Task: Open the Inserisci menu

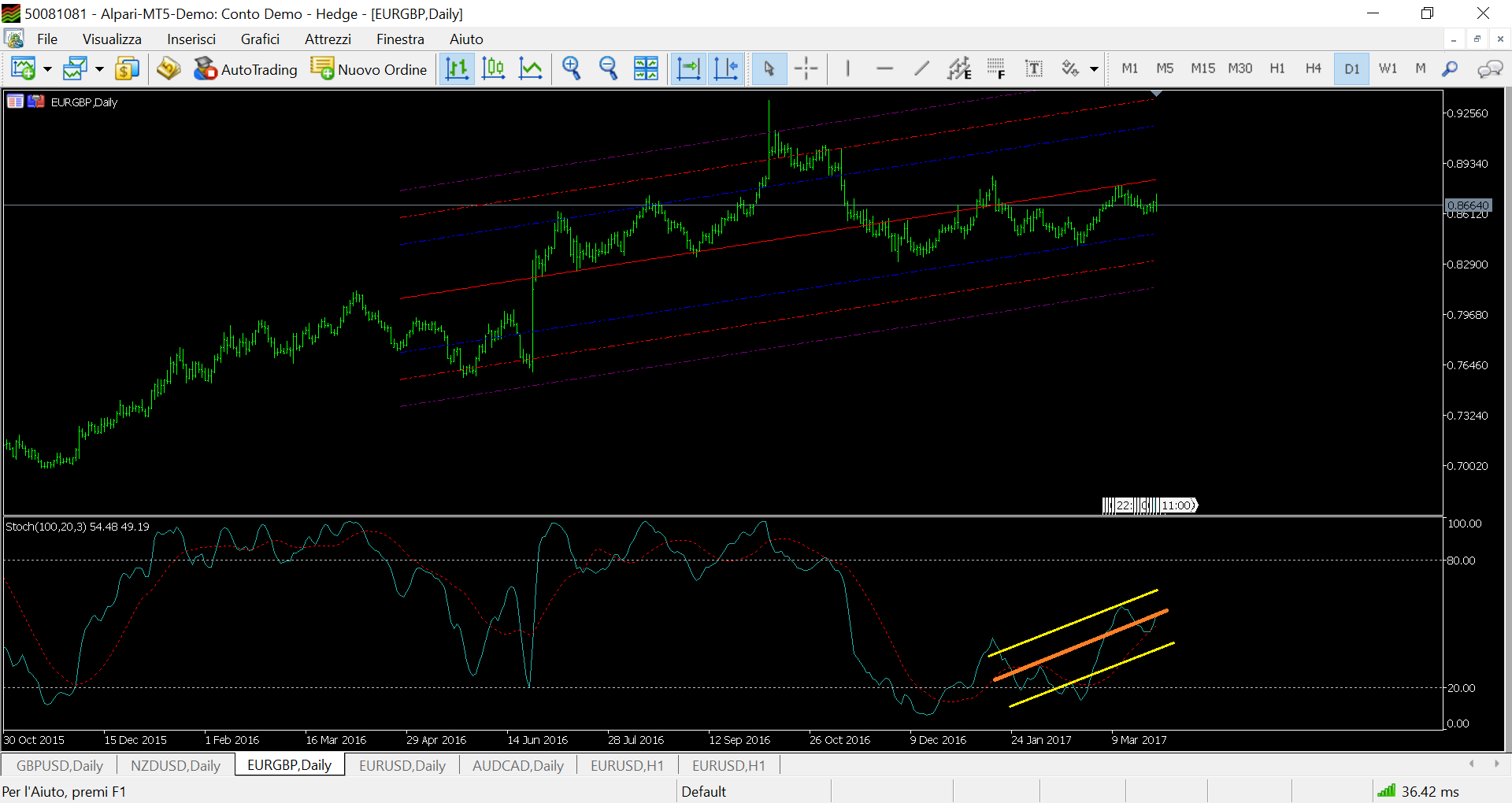Action: pyautogui.click(x=191, y=39)
